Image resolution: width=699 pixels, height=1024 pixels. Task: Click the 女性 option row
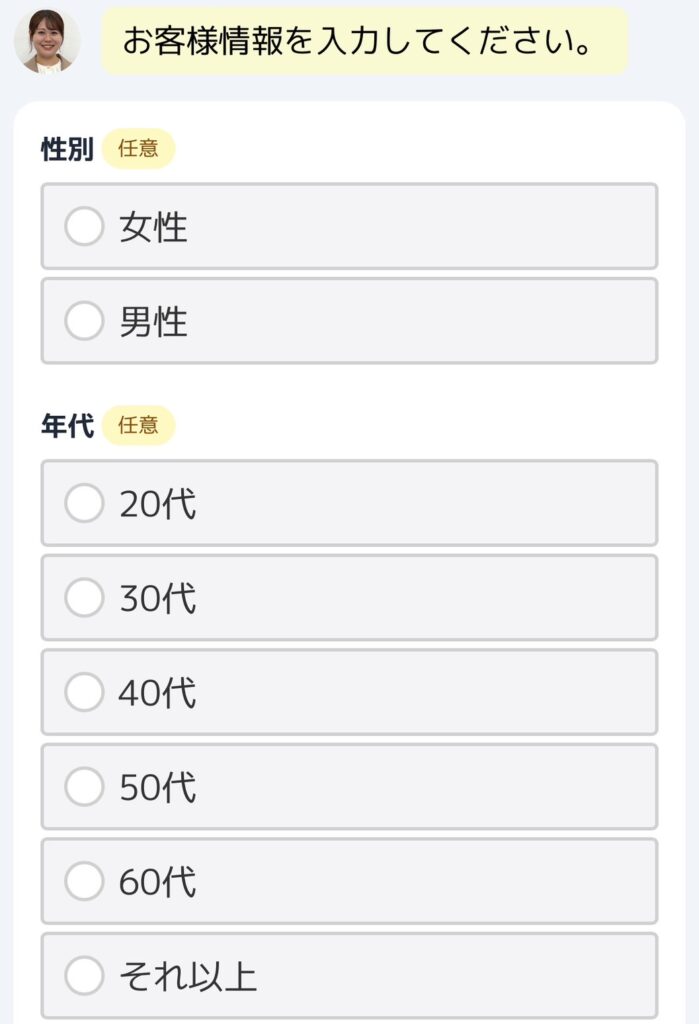pos(348,227)
